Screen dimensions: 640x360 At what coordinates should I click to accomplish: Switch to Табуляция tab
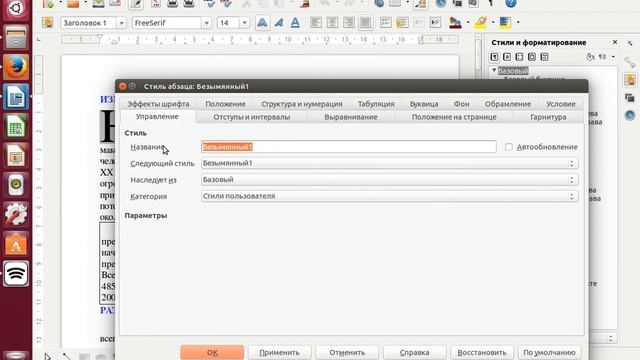pyautogui.click(x=376, y=104)
